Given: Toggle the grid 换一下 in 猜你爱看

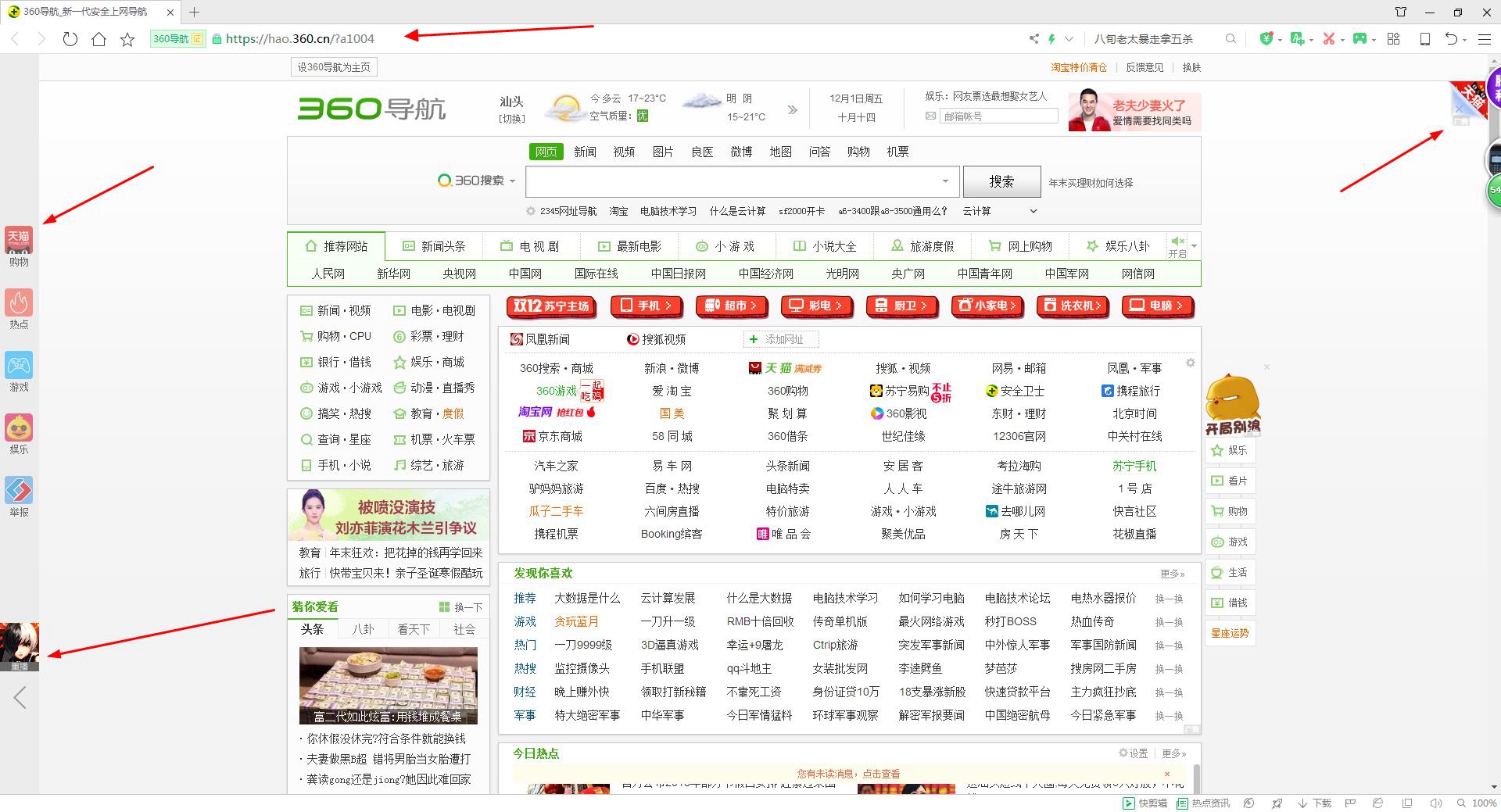Looking at the screenshot, I should click(x=460, y=606).
